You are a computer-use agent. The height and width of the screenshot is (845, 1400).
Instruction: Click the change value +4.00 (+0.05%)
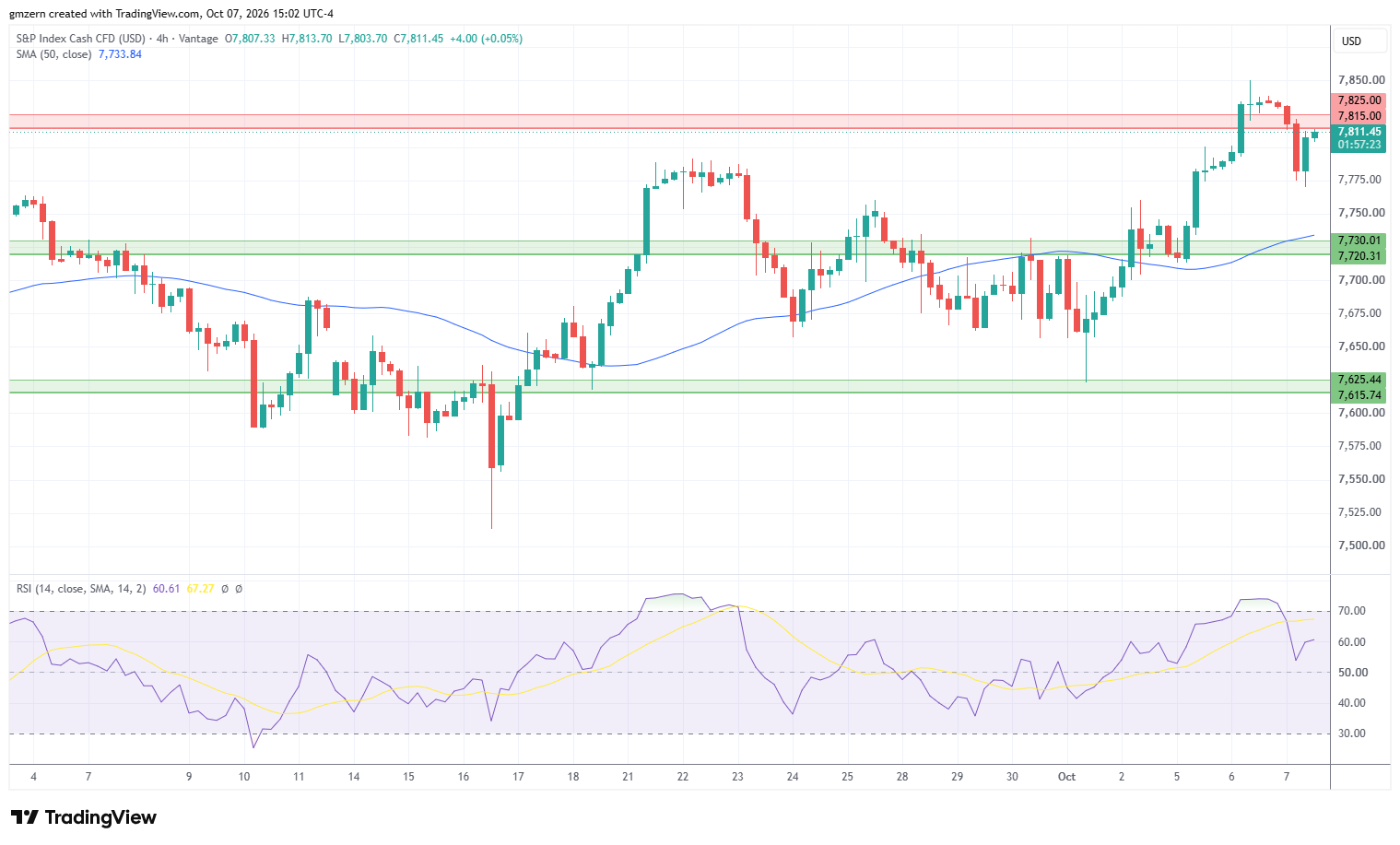486,39
